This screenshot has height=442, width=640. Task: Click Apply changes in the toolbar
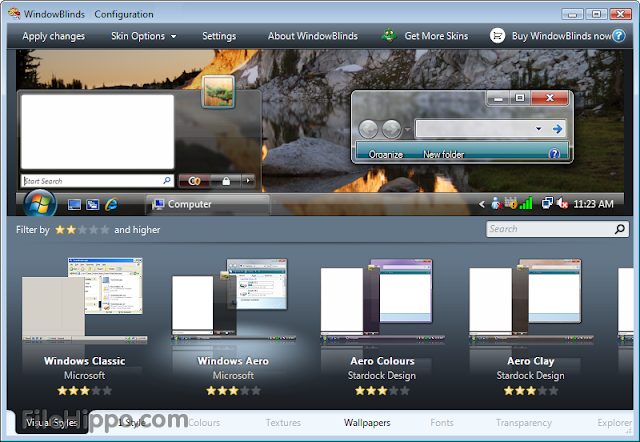click(53, 36)
